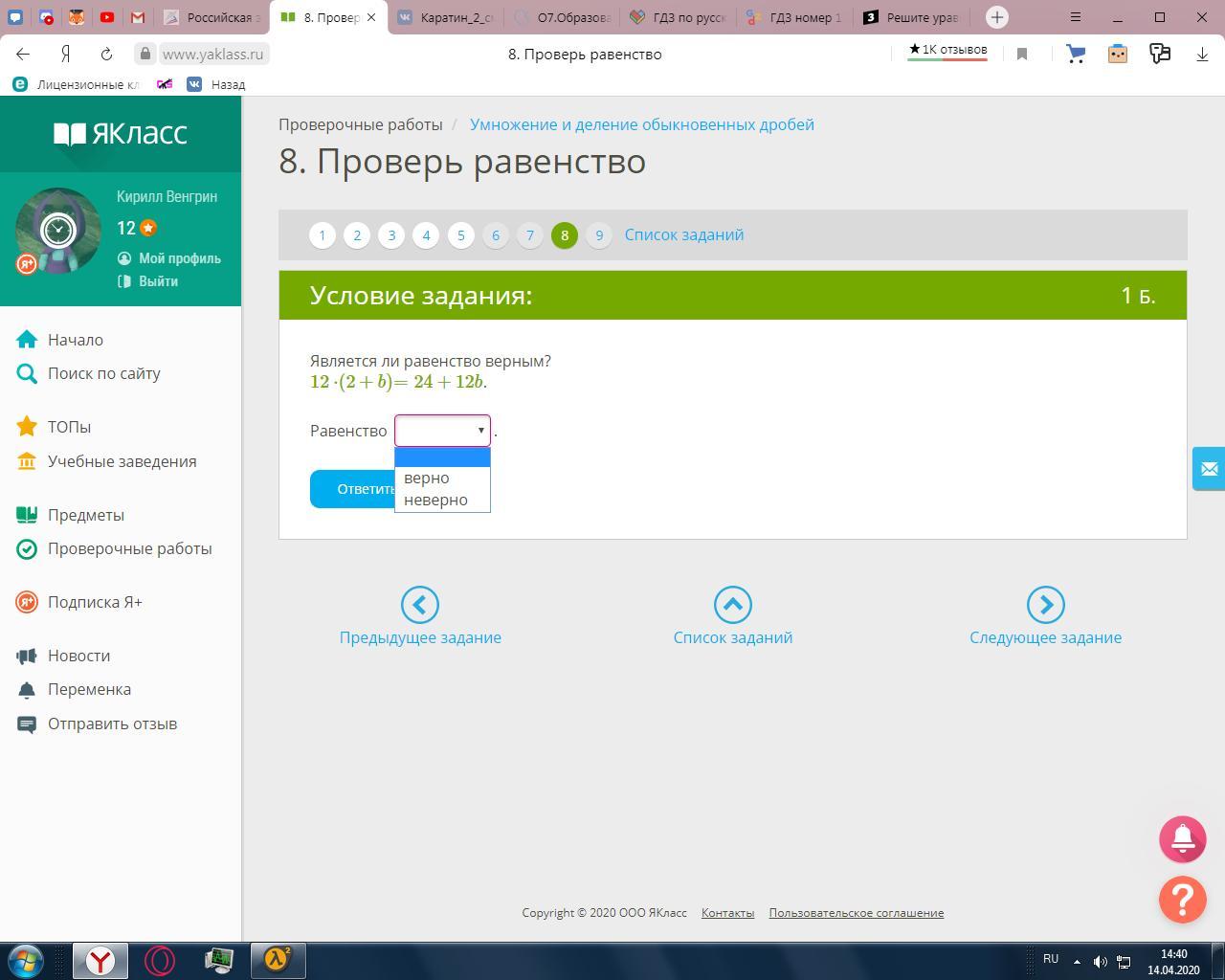Screen dimensions: 1225x980
Task: Click the up arrow circle task list icon
Action: coord(733,605)
